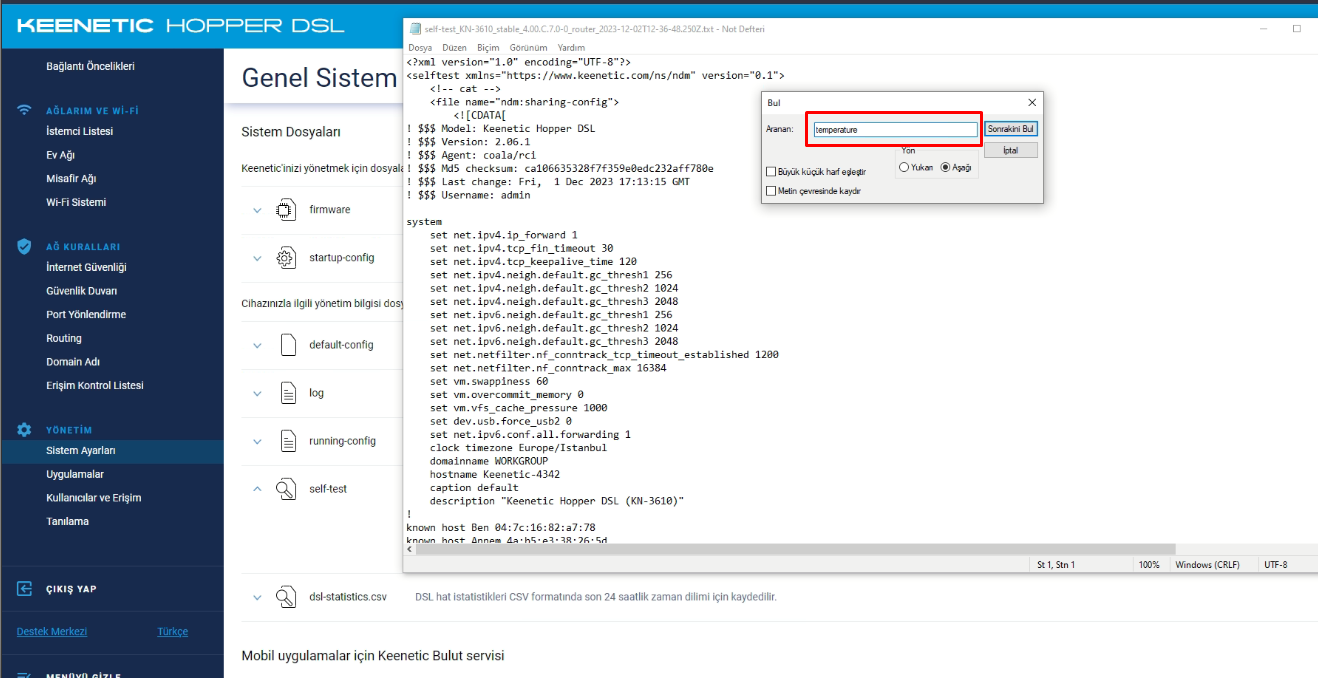
Task: Click the Windows (CRLF) status bar entry
Action: (1207, 565)
